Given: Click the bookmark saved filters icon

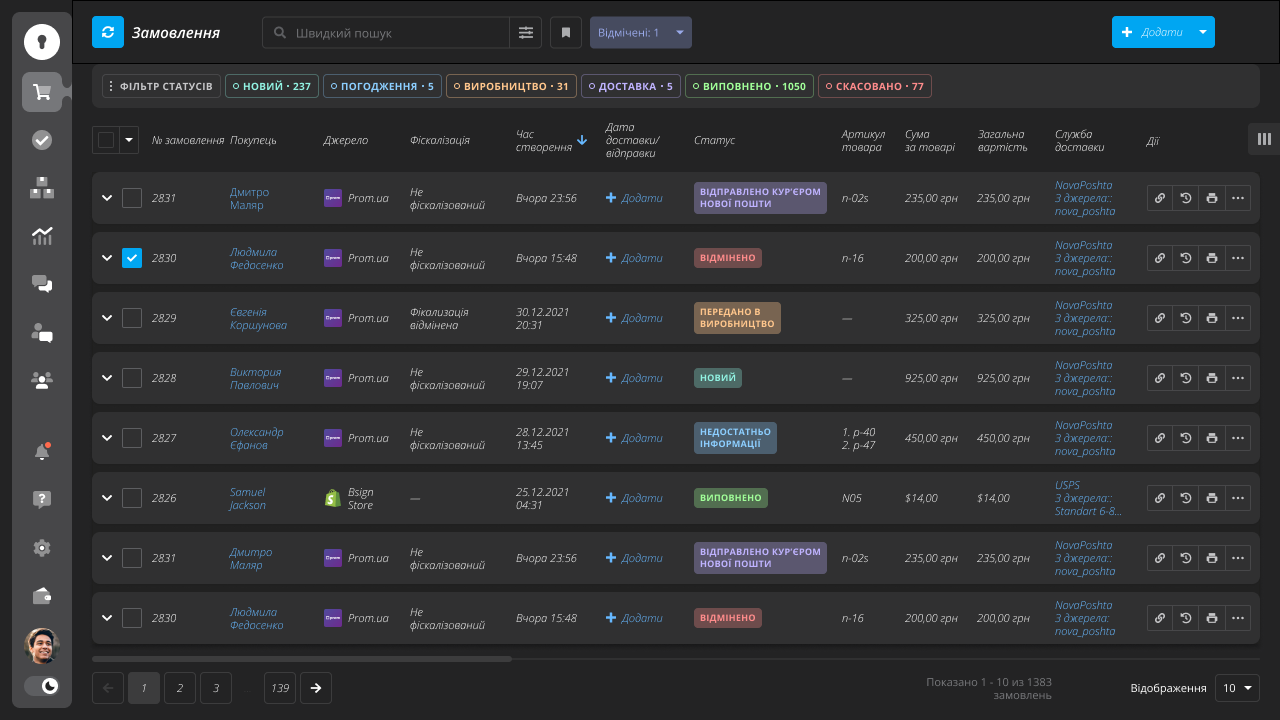Looking at the screenshot, I should click(x=565, y=32).
